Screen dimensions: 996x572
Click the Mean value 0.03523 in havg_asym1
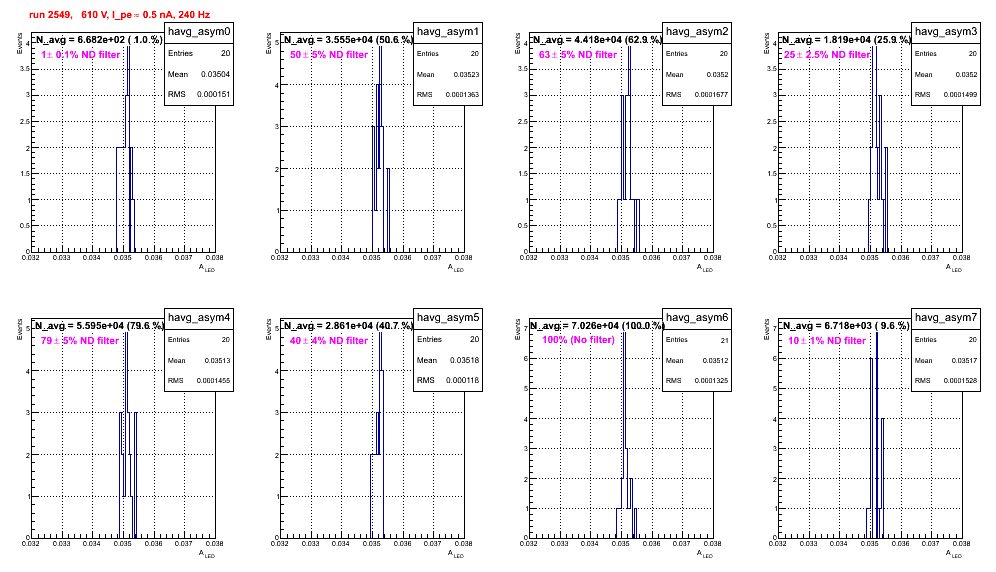(466, 74)
